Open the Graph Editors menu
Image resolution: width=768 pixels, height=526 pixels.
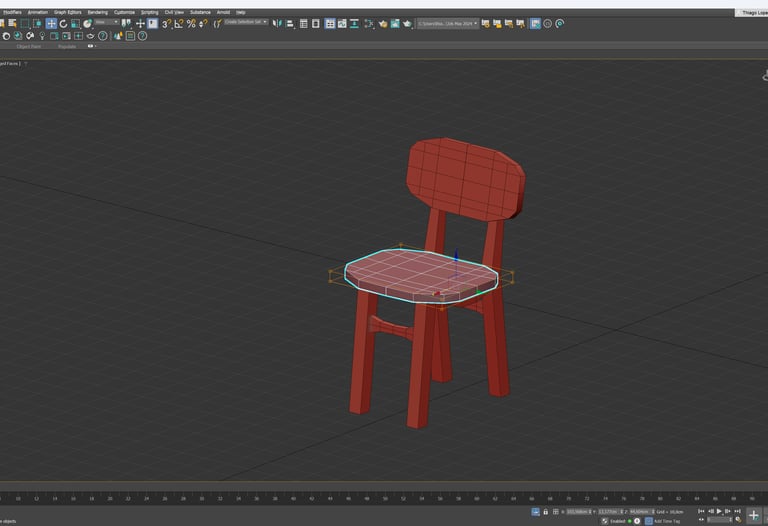(67, 12)
